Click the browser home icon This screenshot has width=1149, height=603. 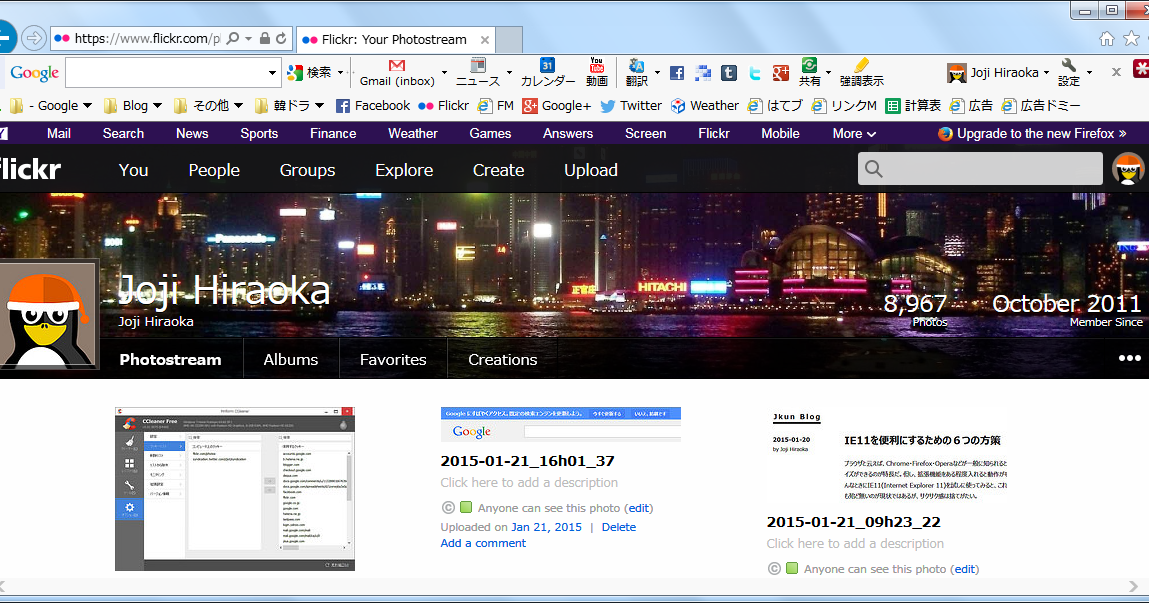click(1107, 38)
